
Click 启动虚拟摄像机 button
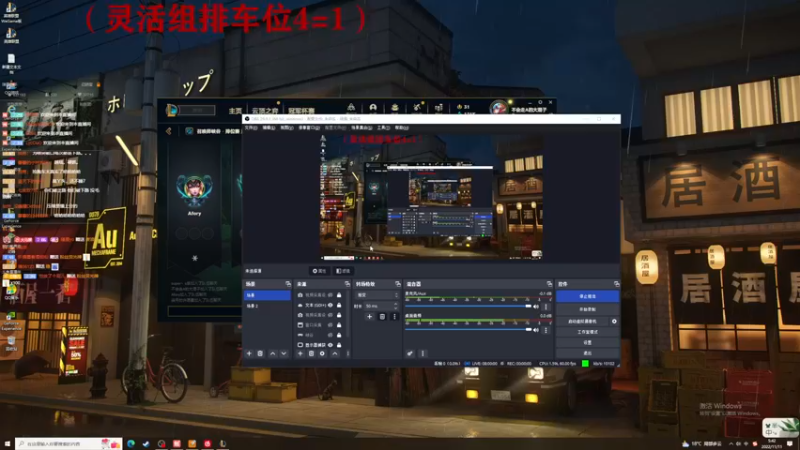point(582,321)
